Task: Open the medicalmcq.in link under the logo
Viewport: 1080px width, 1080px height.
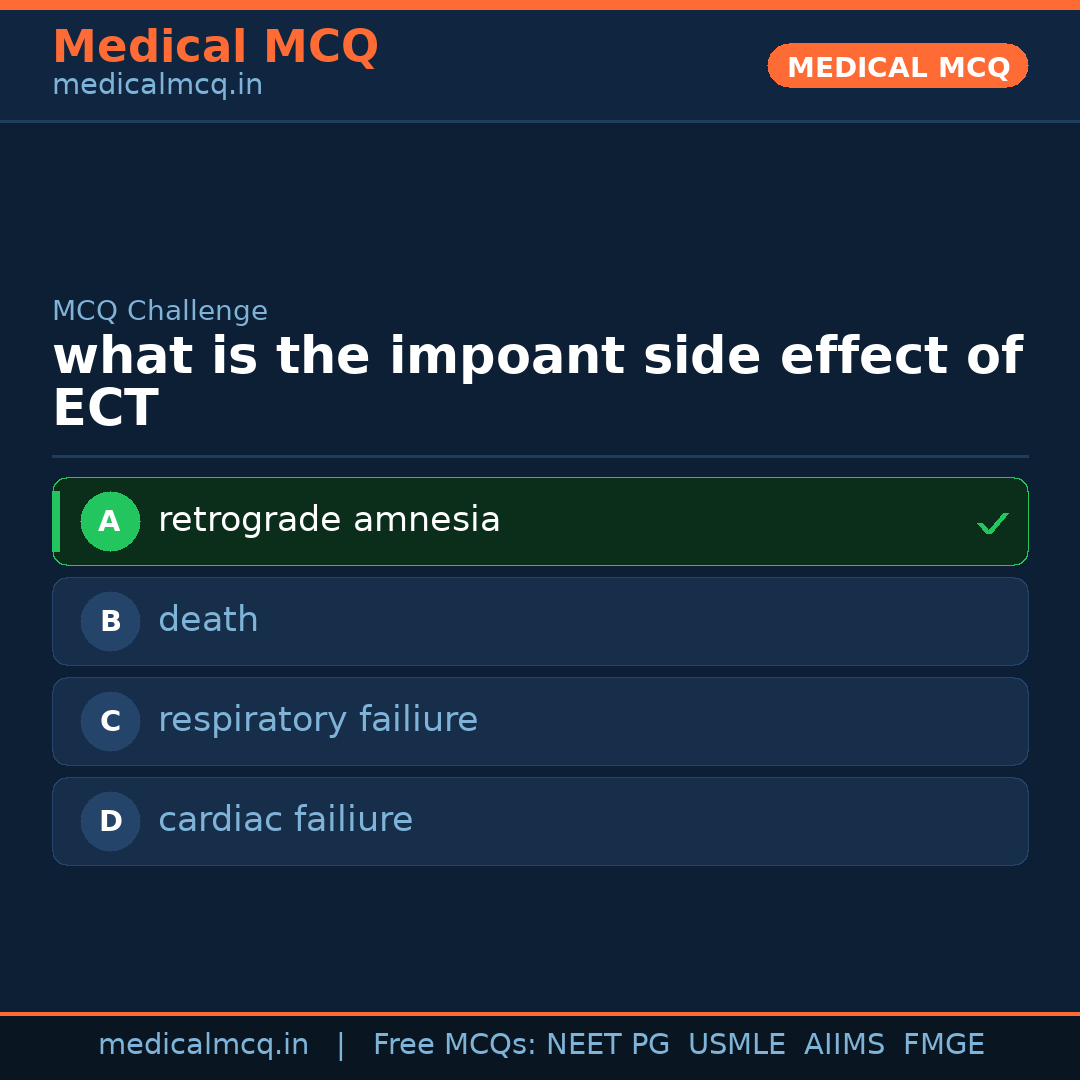Action: pyautogui.click(x=157, y=84)
